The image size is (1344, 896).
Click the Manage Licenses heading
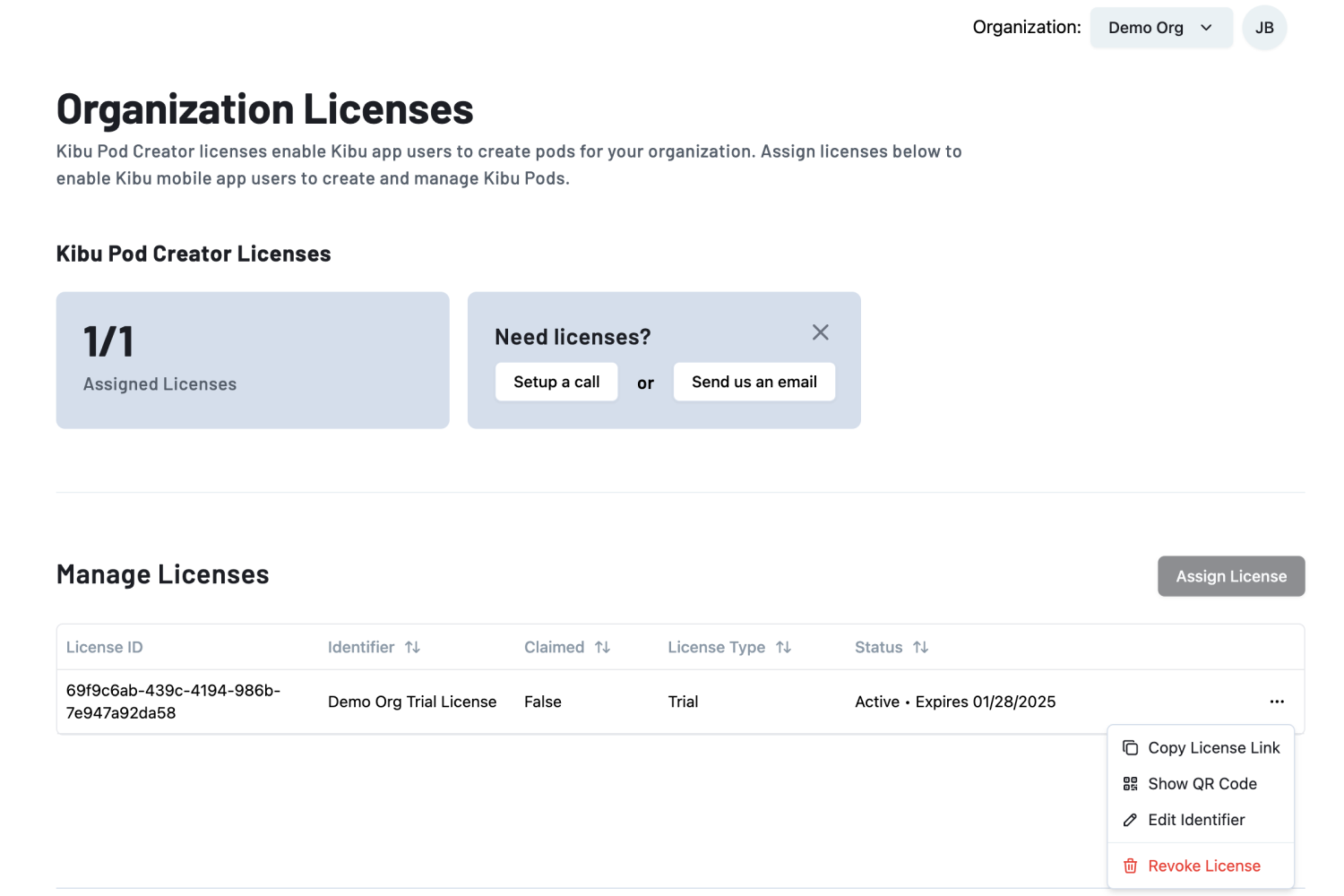click(x=163, y=574)
